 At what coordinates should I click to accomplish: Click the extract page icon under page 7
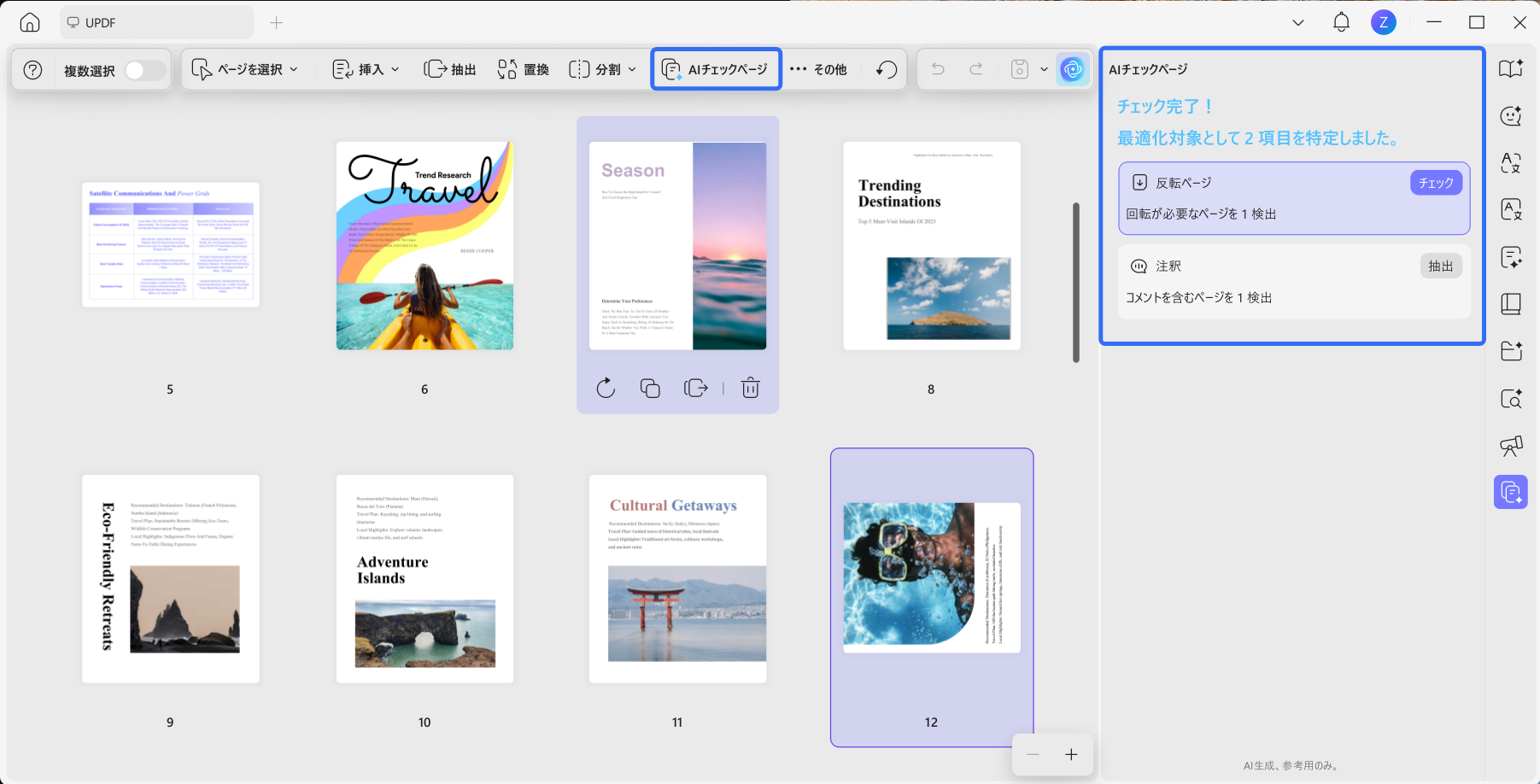click(x=696, y=389)
